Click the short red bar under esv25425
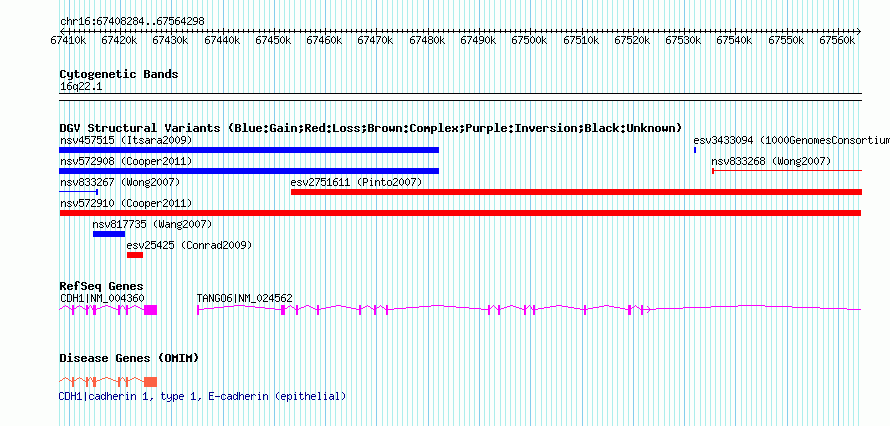Image resolution: width=890 pixels, height=426 pixels. pyautogui.click(x=135, y=255)
